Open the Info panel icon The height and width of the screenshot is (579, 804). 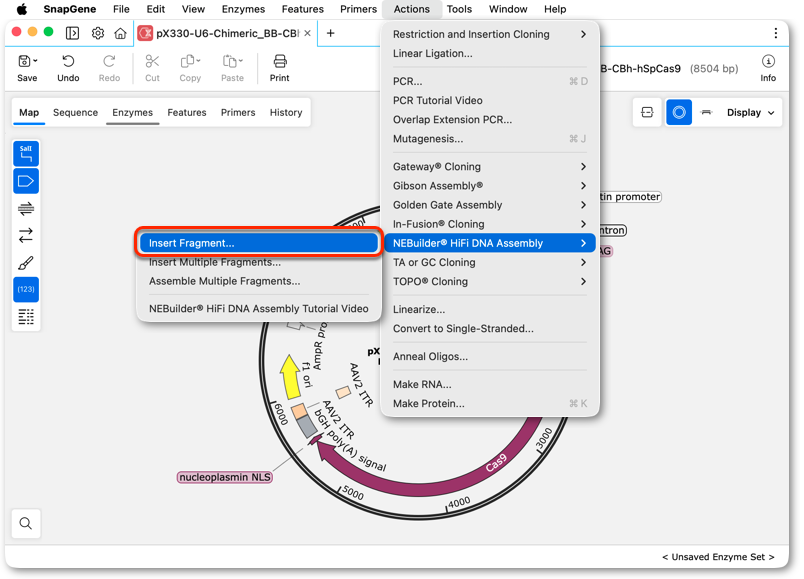tap(768, 62)
